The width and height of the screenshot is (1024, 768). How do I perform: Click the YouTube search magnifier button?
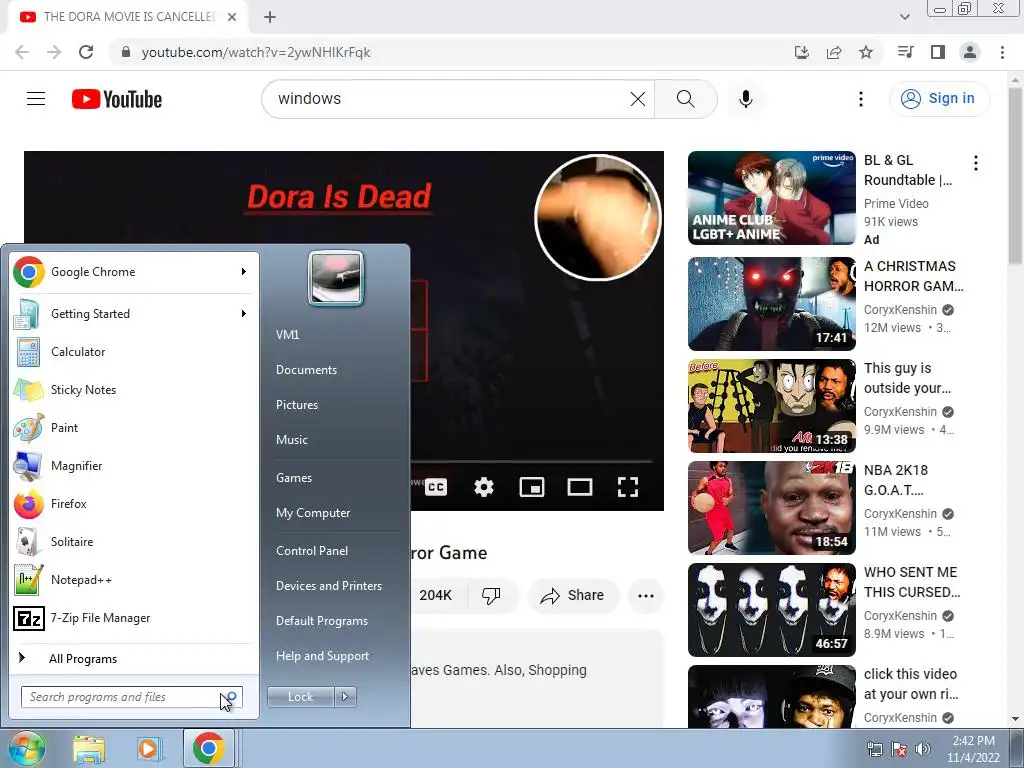coord(686,99)
